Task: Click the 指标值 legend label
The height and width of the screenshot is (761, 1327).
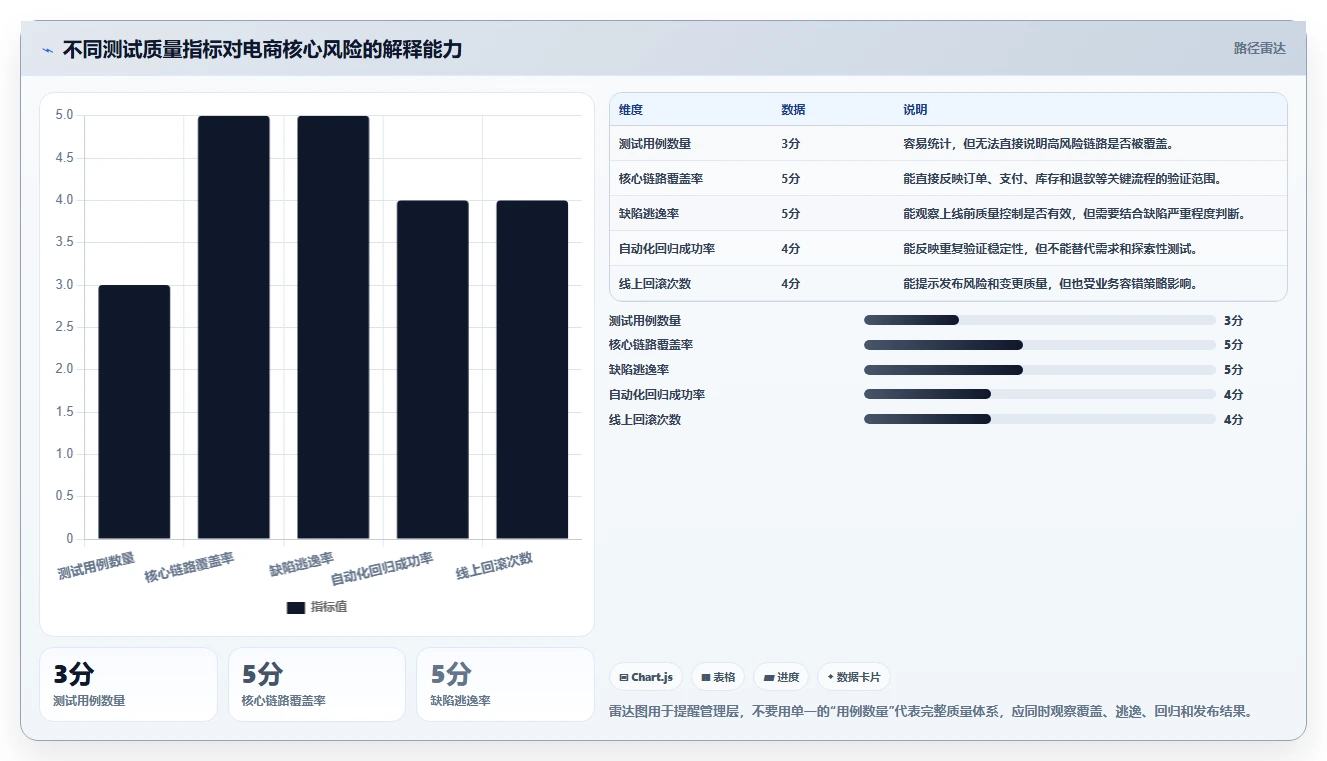Action: [x=329, y=607]
